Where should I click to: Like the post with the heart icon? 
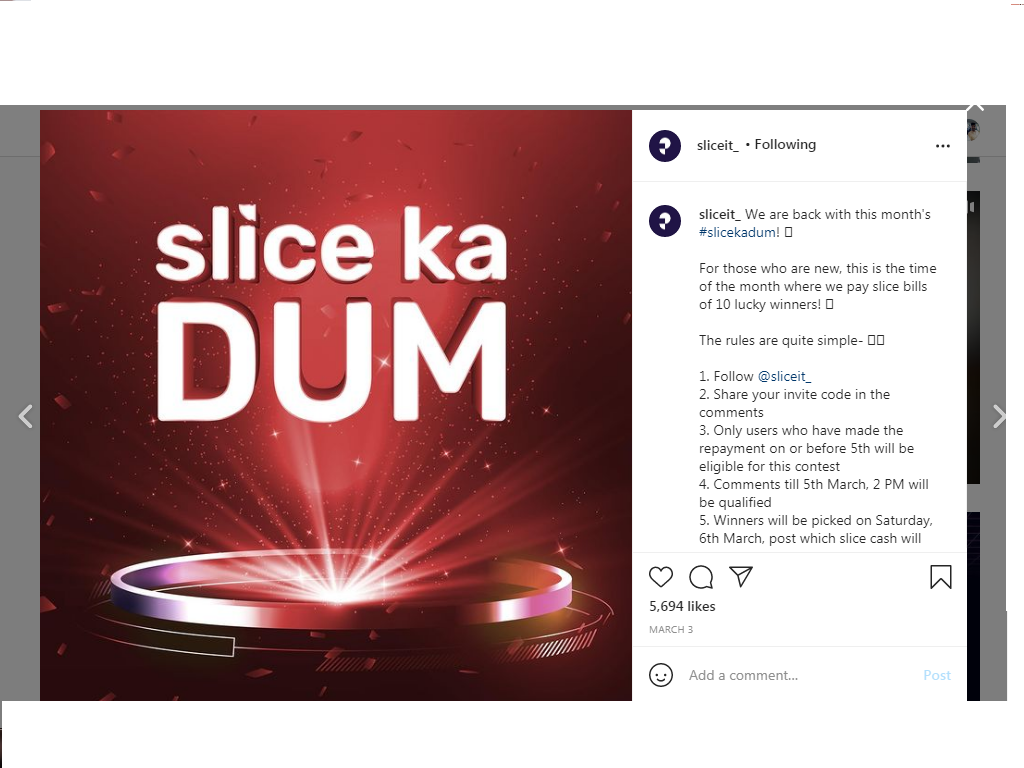(x=660, y=577)
